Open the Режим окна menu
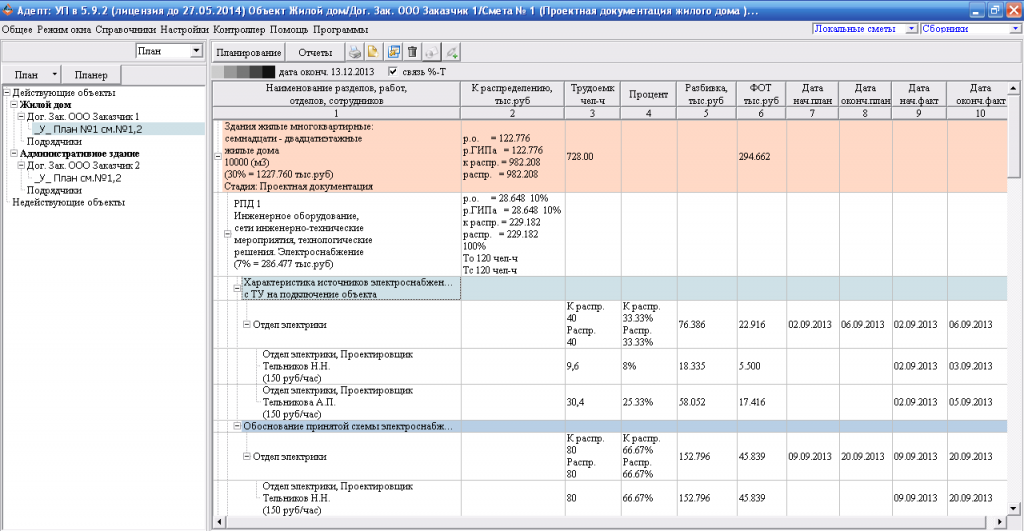This screenshot has height=531, width=1024. pos(64,29)
